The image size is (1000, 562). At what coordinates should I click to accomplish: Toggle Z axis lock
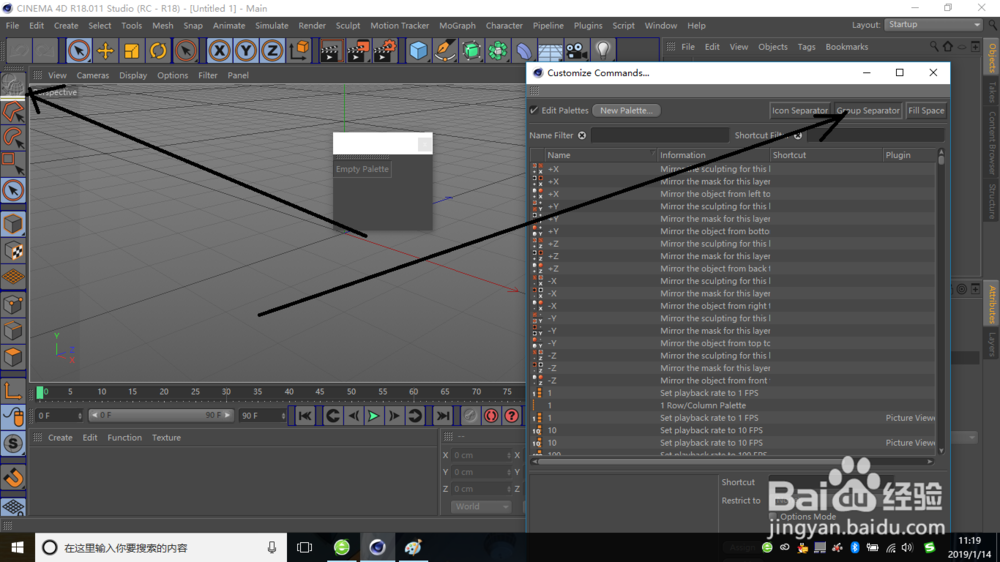coord(272,50)
